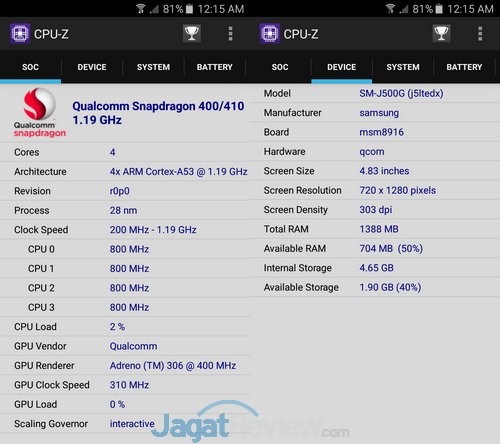Viewport: 500px width, 444px height.
Task: Tap the Hardware value qcom
Action: (x=372, y=152)
